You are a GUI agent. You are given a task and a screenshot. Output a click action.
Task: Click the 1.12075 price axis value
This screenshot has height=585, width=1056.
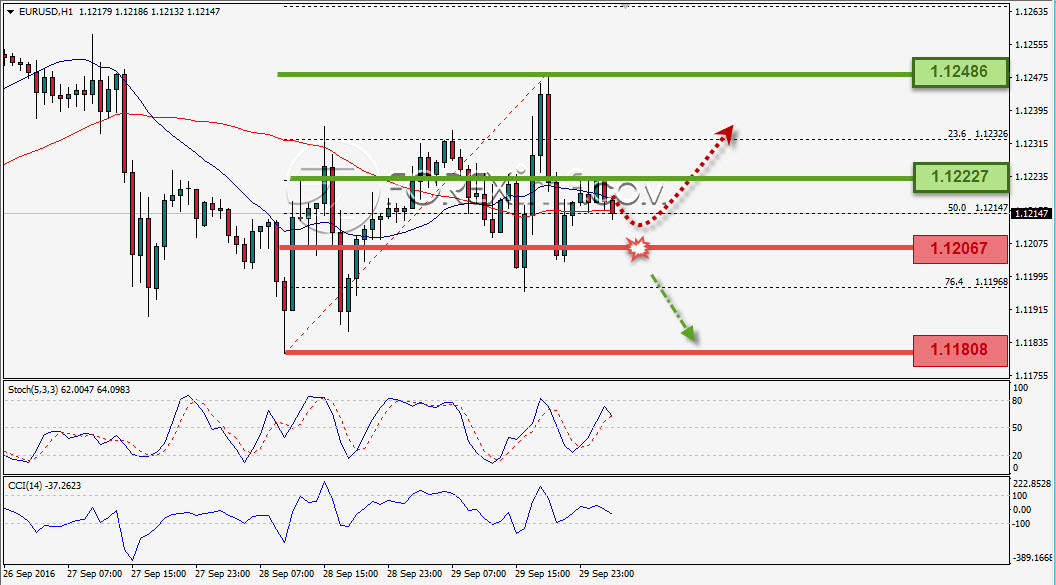pos(1031,244)
